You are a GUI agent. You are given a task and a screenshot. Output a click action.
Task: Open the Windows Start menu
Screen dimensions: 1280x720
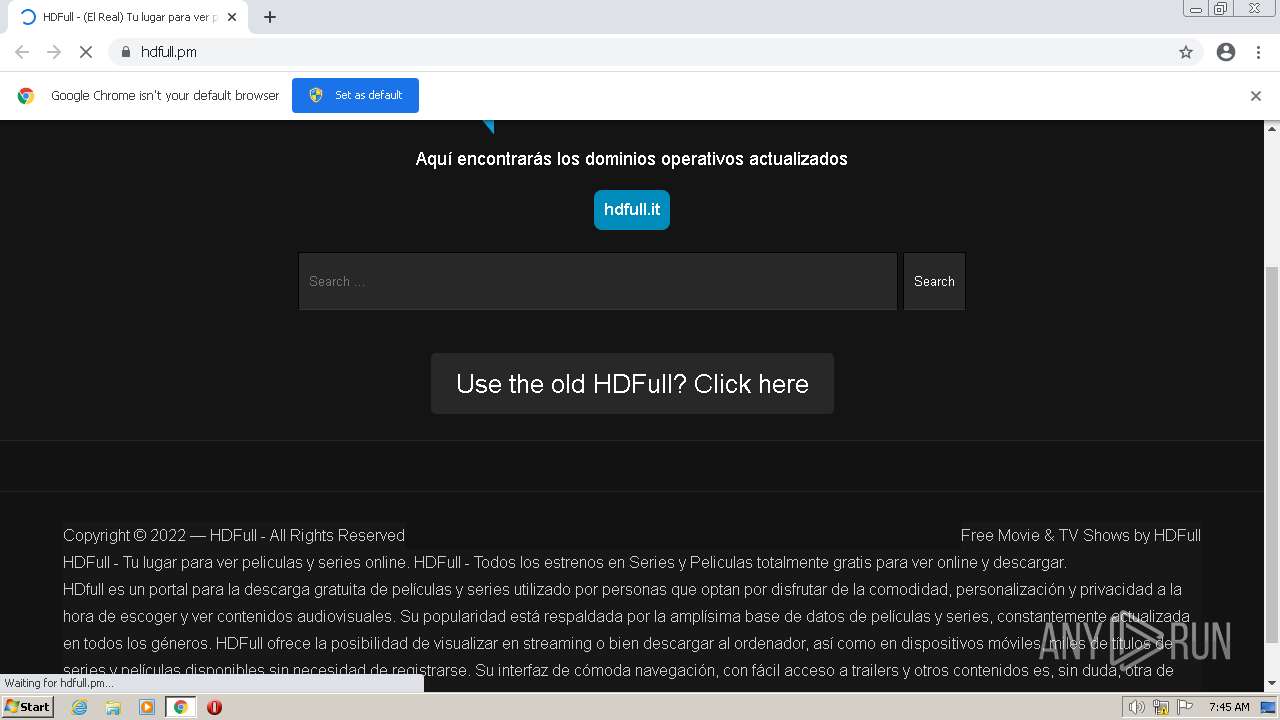tap(27, 707)
